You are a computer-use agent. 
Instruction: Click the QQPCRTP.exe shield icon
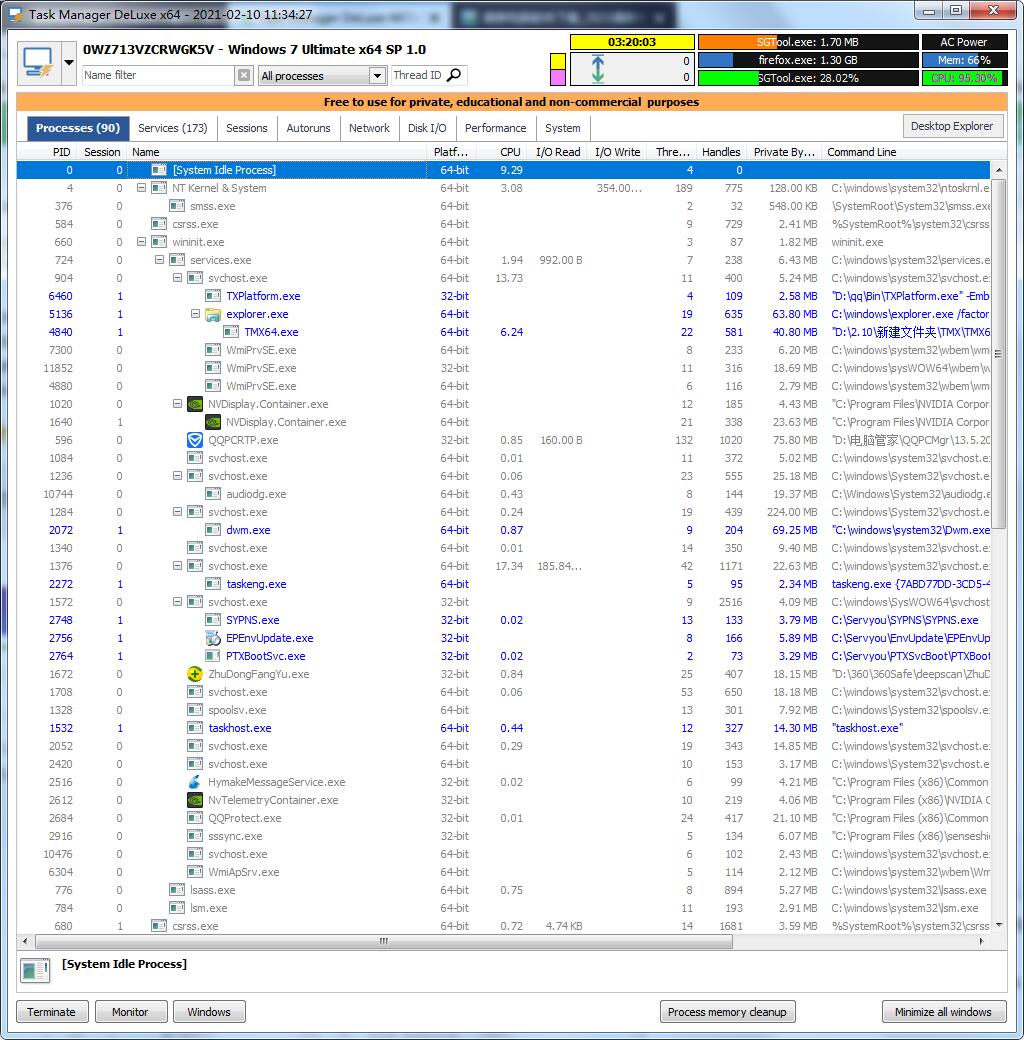point(195,440)
